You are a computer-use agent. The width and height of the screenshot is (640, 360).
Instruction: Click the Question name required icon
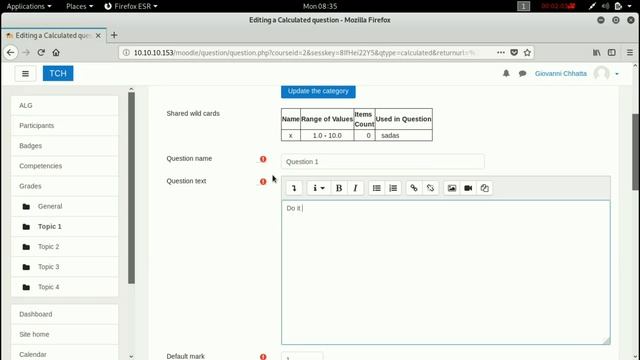click(263, 159)
